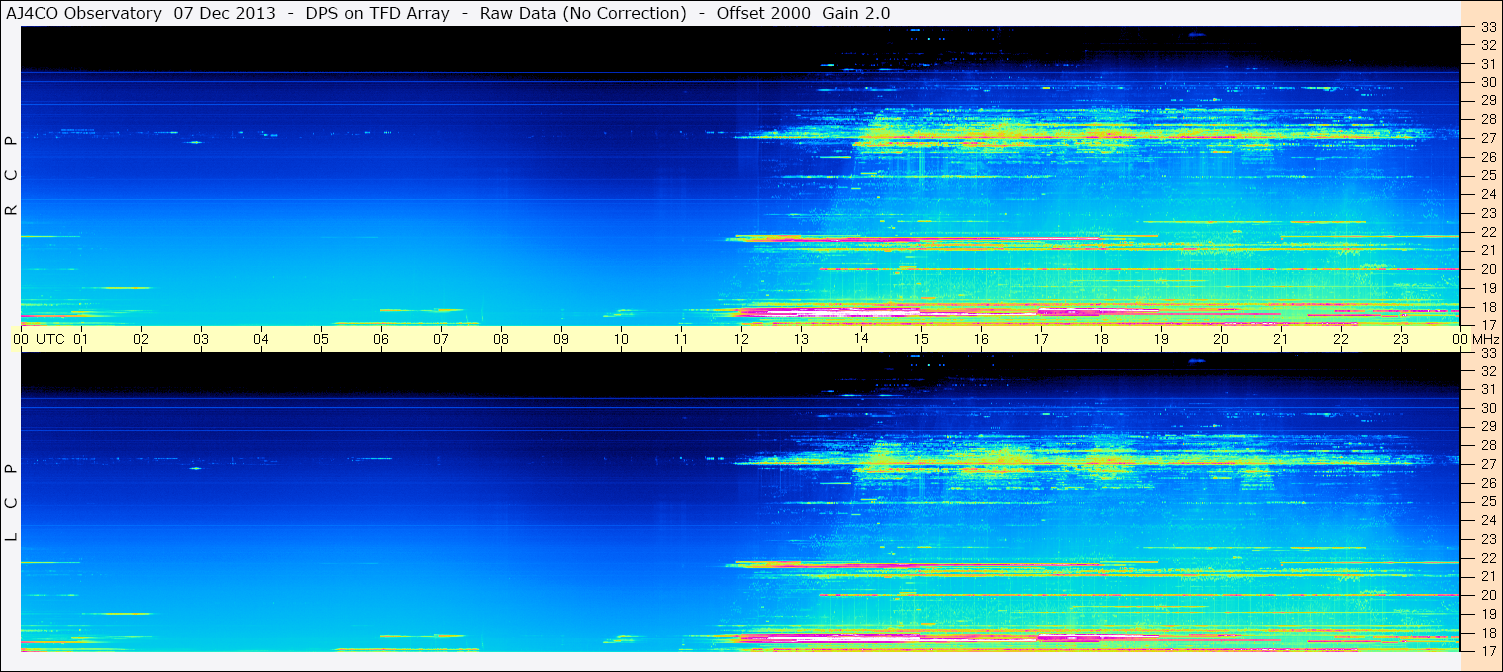Image resolution: width=1503 pixels, height=672 pixels.
Task: Click the 27 MHz label on RCP scale
Action: pos(1487,138)
